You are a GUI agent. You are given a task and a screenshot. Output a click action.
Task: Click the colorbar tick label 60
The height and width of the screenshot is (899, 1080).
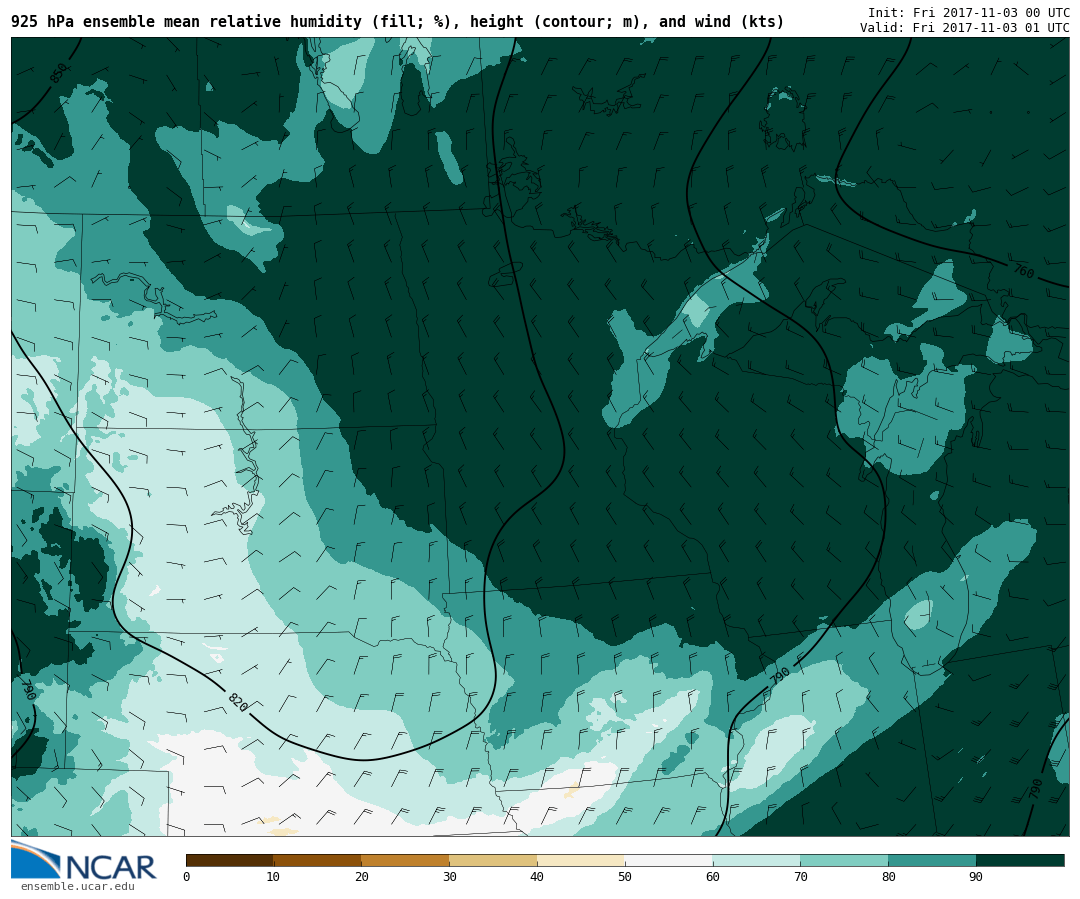[713, 877]
